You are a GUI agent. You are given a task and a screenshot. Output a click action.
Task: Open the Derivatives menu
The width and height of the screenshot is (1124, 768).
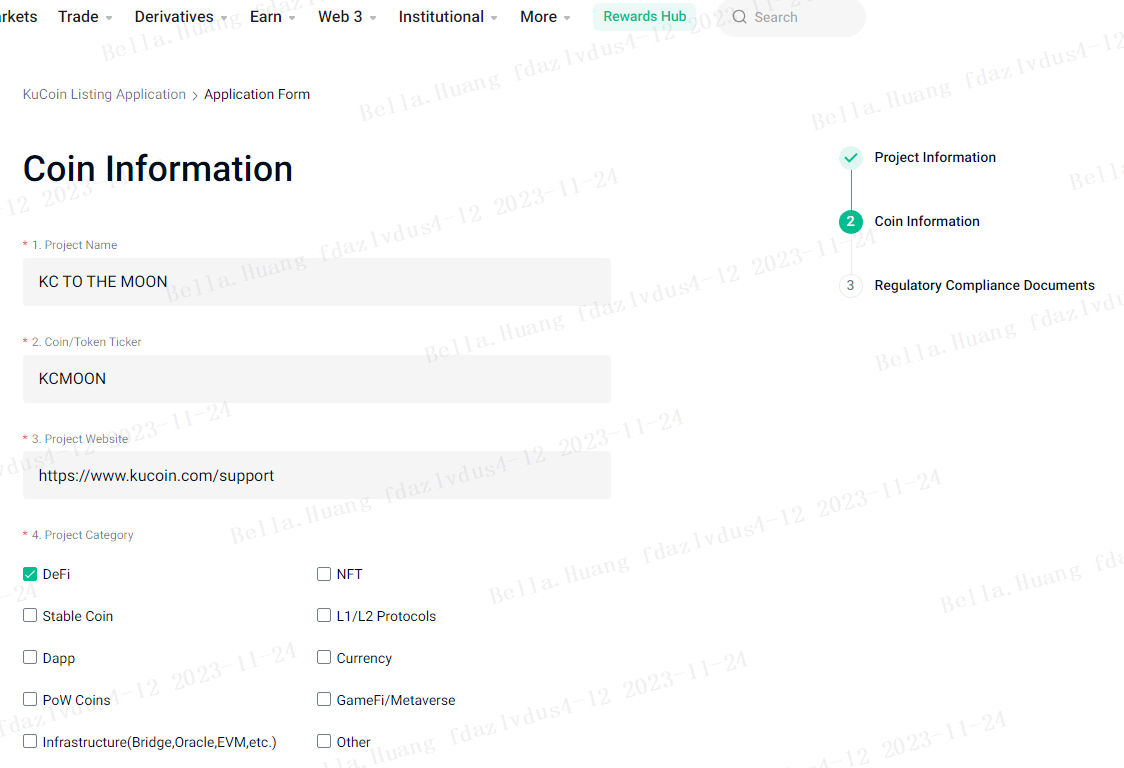click(174, 16)
